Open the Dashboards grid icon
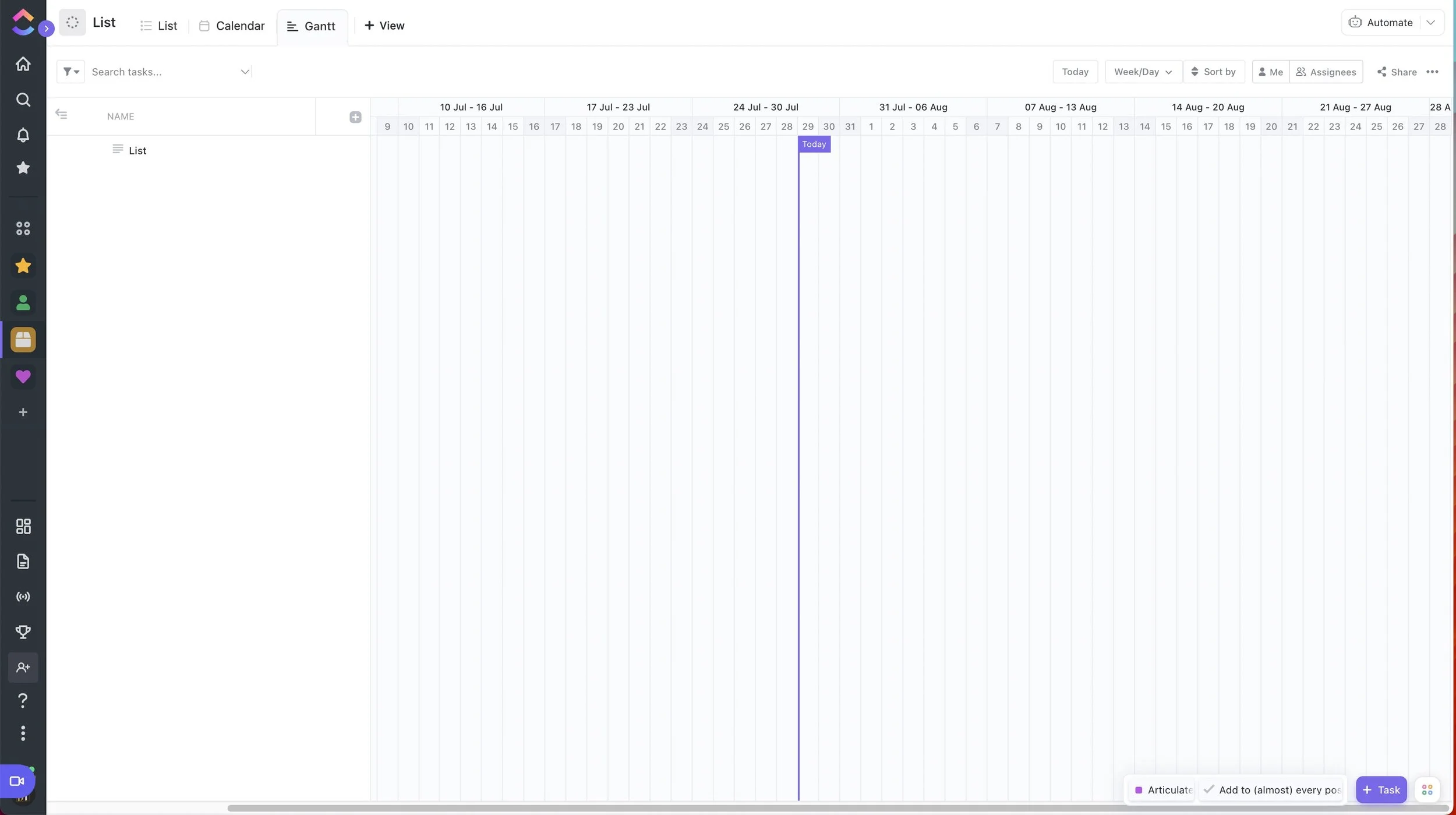 point(23,527)
